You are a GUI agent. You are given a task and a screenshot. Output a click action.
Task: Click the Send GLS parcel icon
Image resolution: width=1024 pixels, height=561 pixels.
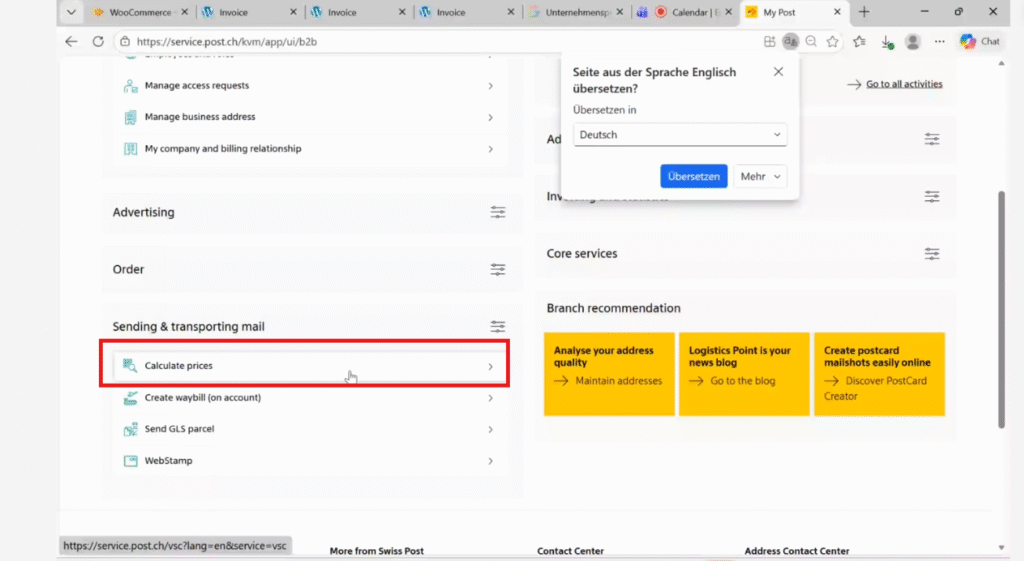pyautogui.click(x=130, y=429)
